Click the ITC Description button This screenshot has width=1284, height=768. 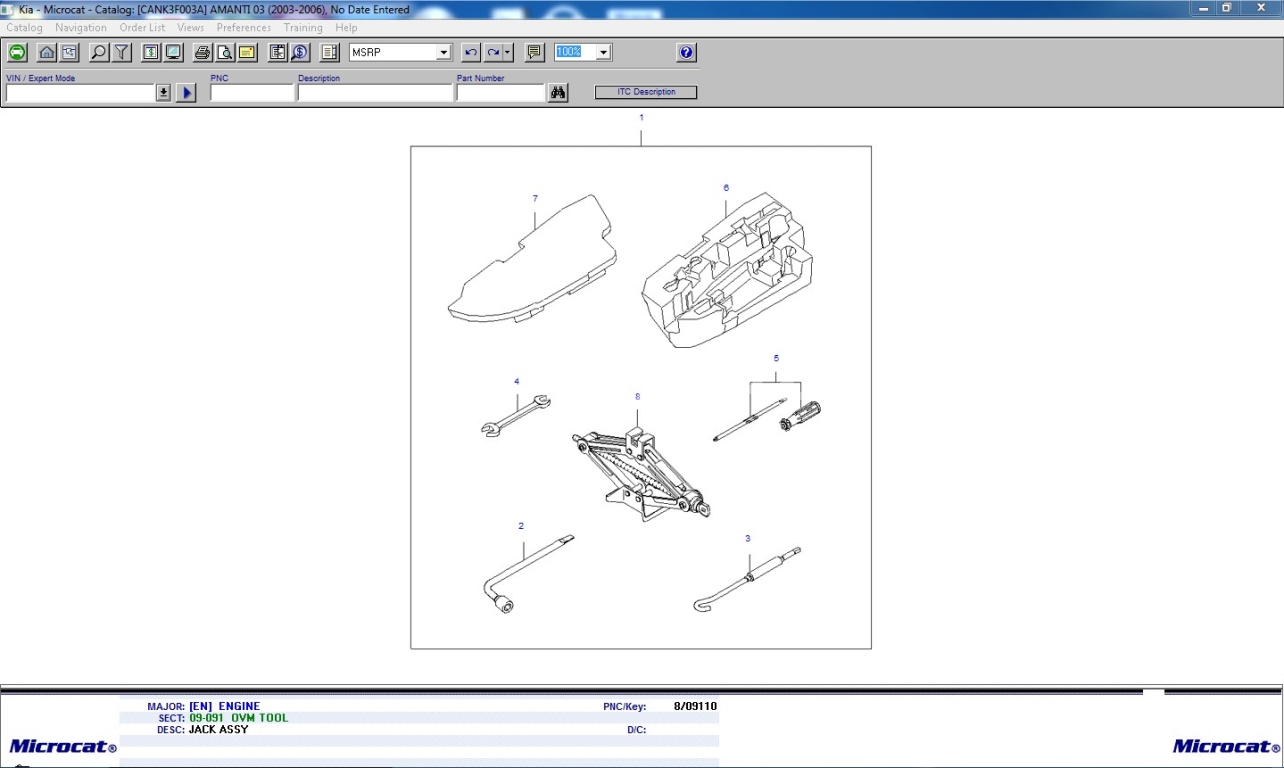(646, 92)
